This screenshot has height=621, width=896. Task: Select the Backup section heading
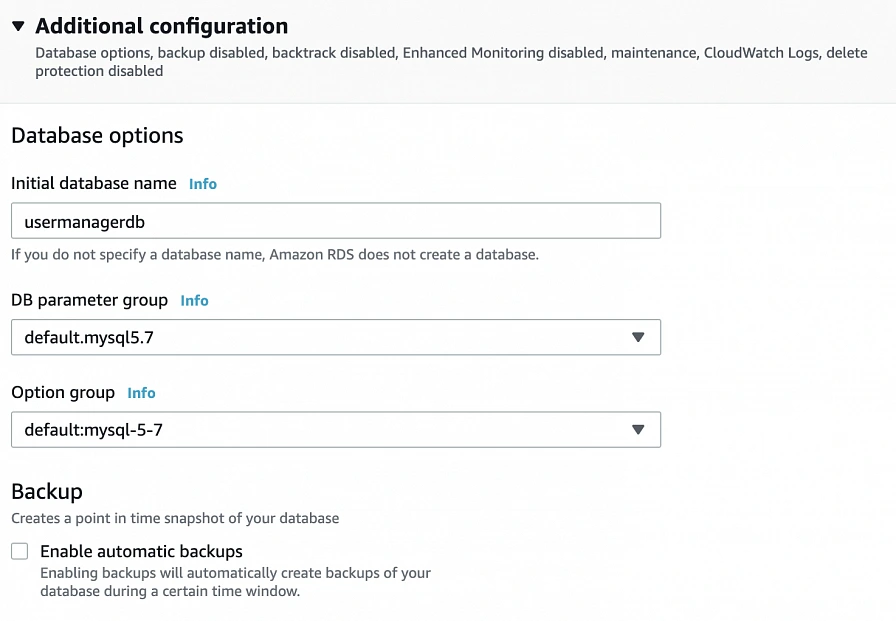tap(47, 491)
